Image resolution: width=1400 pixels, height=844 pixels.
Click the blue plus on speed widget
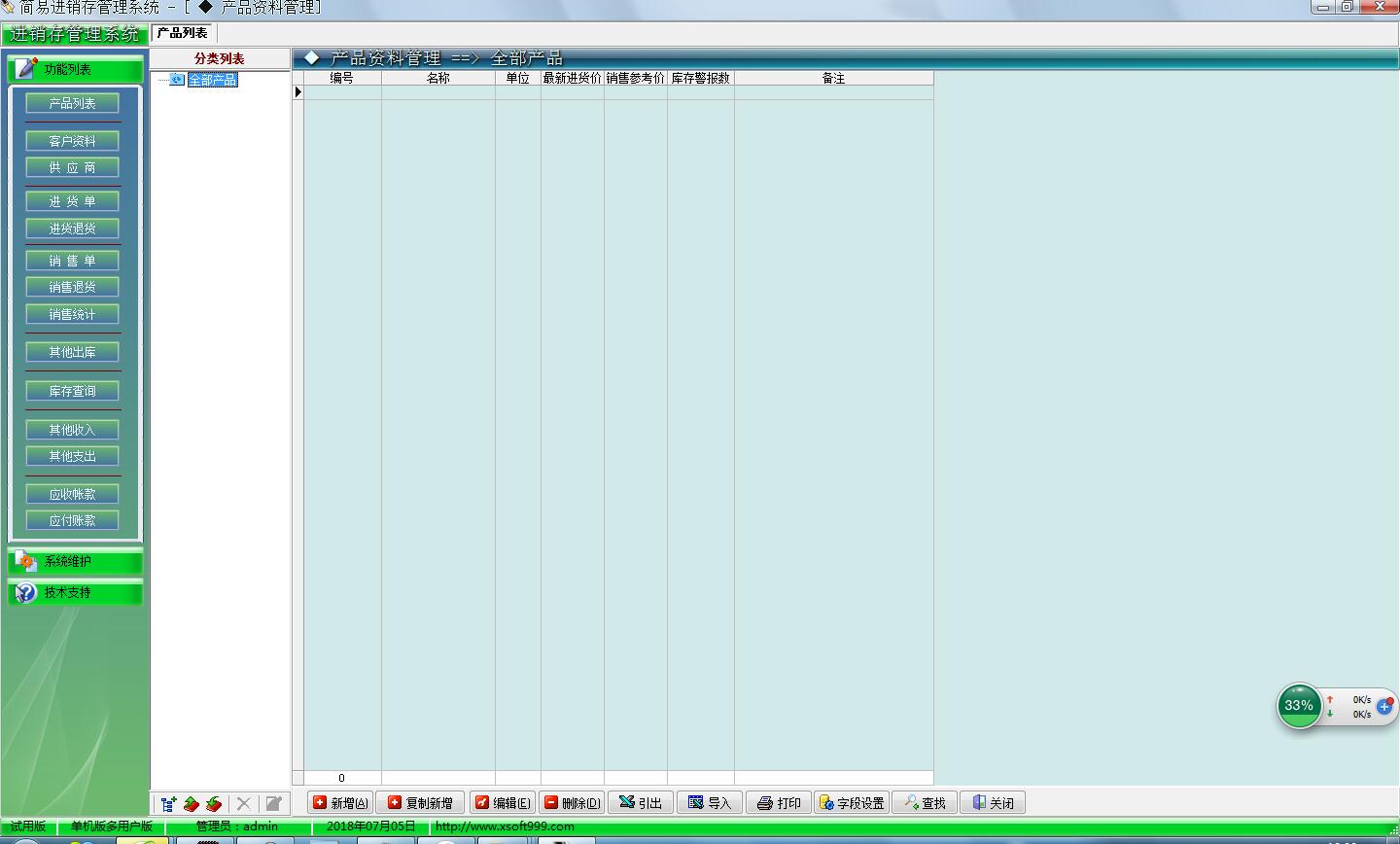[x=1384, y=706]
